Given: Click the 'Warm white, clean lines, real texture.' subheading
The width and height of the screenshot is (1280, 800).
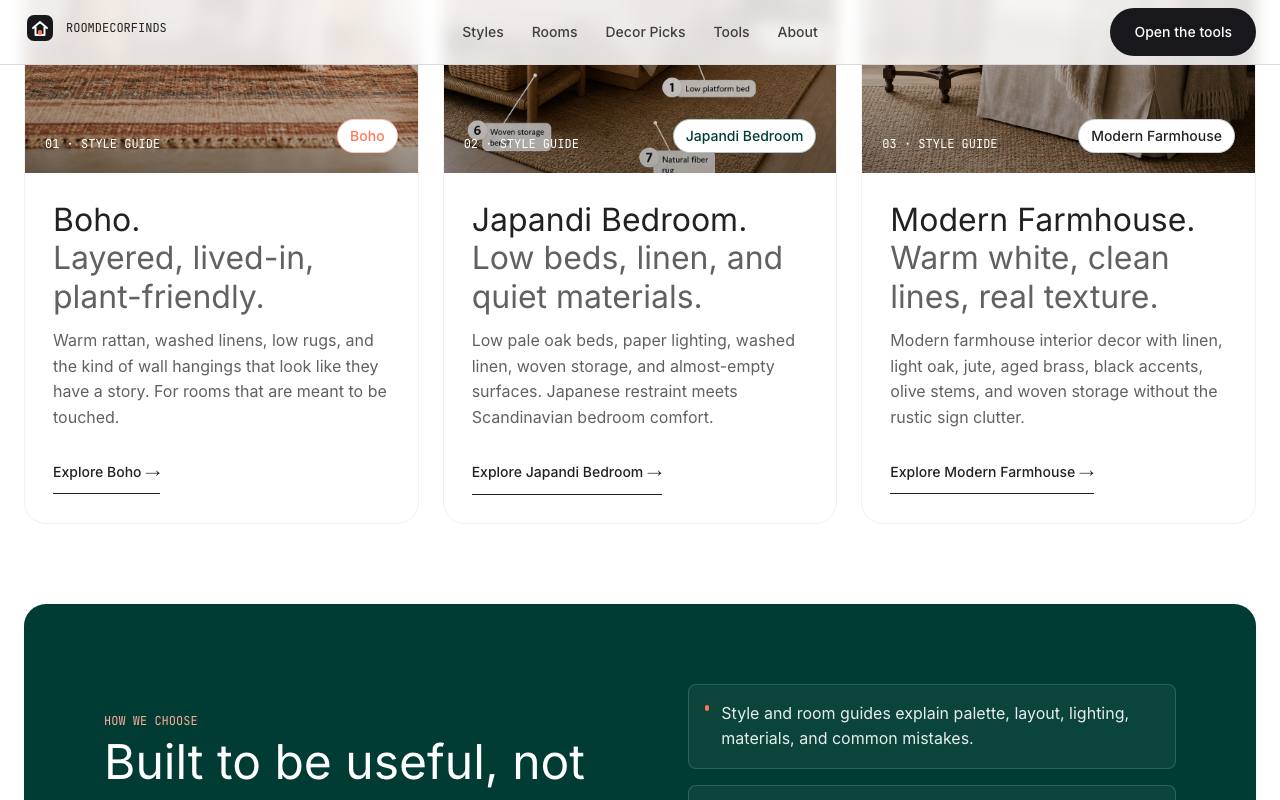Looking at the screenshot, I should click(1029, 277).
